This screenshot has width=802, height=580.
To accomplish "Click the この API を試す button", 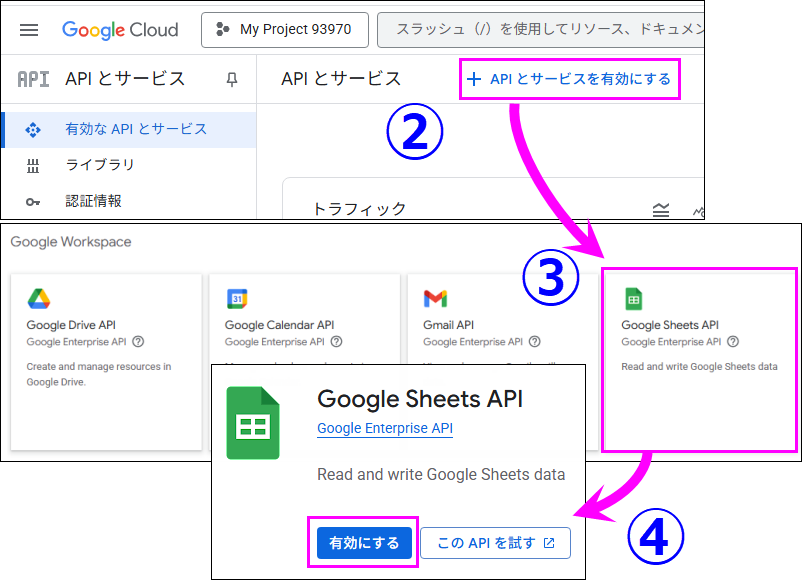I will coord(495,543).
